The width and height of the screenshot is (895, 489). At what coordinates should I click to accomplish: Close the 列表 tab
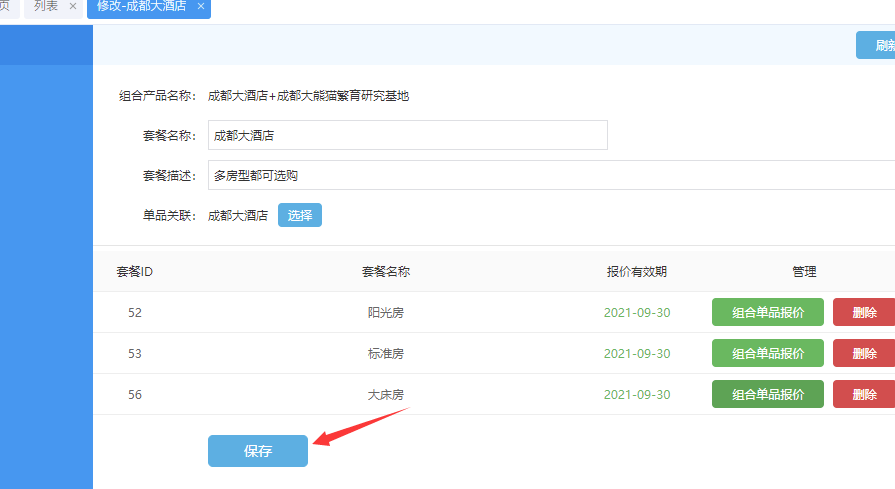73,6
